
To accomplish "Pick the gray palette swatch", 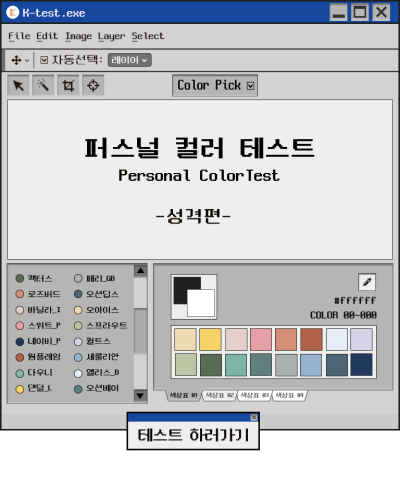I will point(286,365).
